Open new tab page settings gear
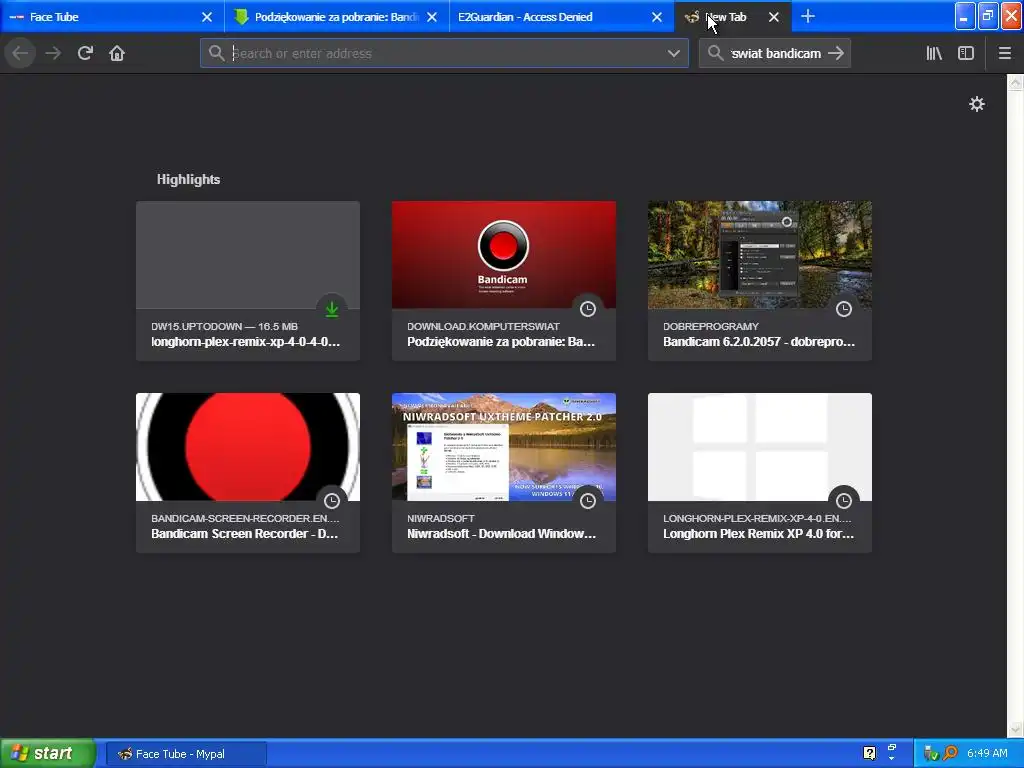This screenshot has height=768, width=1024. 977,104
